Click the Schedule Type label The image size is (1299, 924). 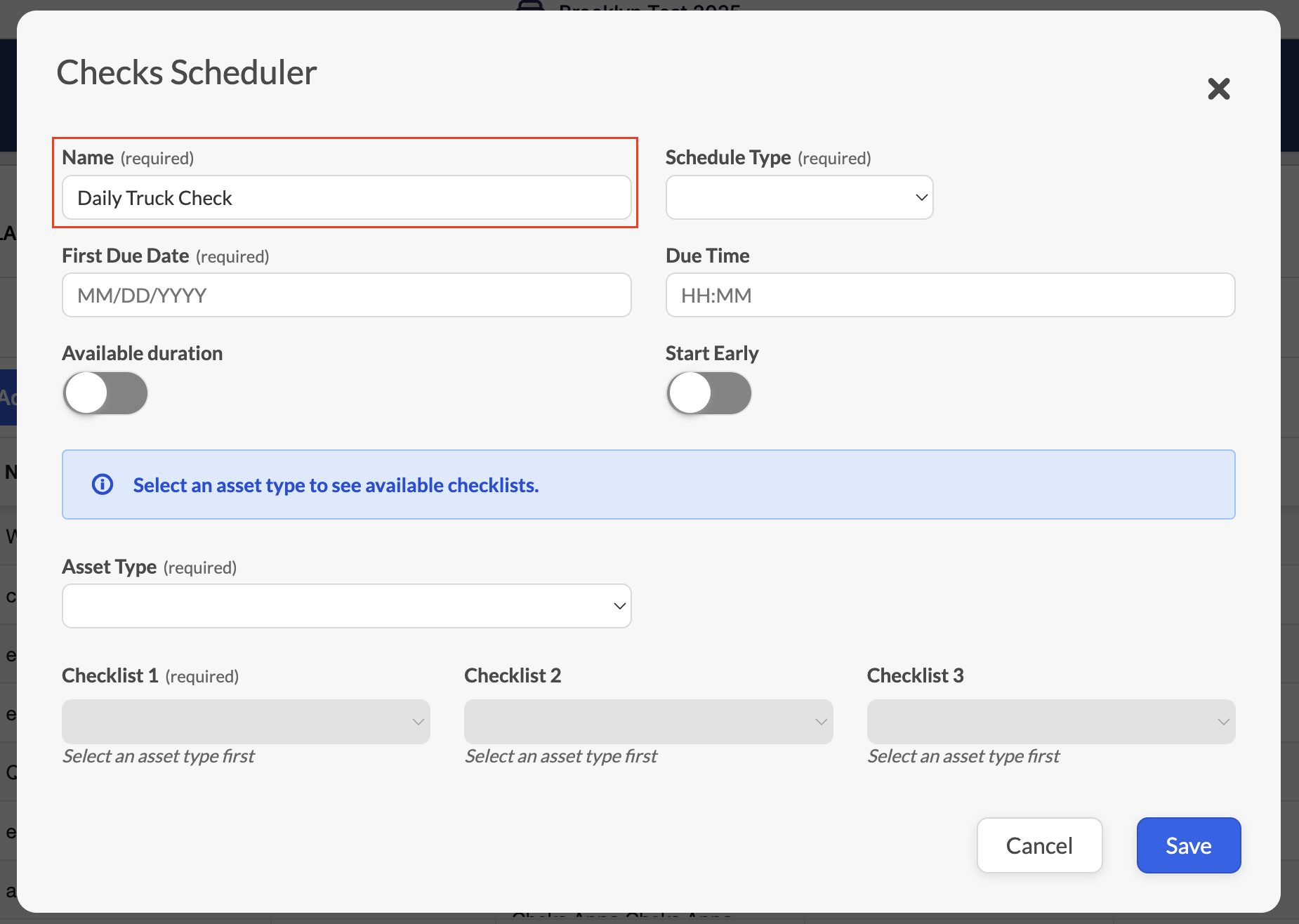coord(728,157)
